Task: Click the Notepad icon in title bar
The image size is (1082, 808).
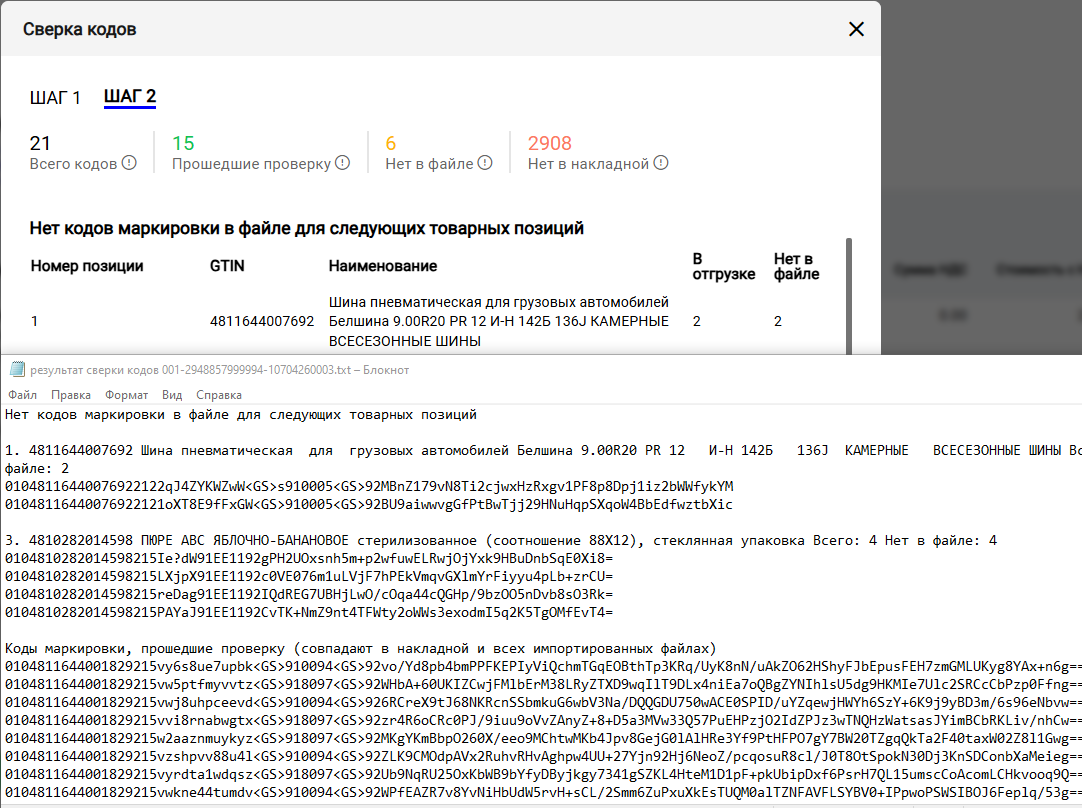Action: point(17,369)
